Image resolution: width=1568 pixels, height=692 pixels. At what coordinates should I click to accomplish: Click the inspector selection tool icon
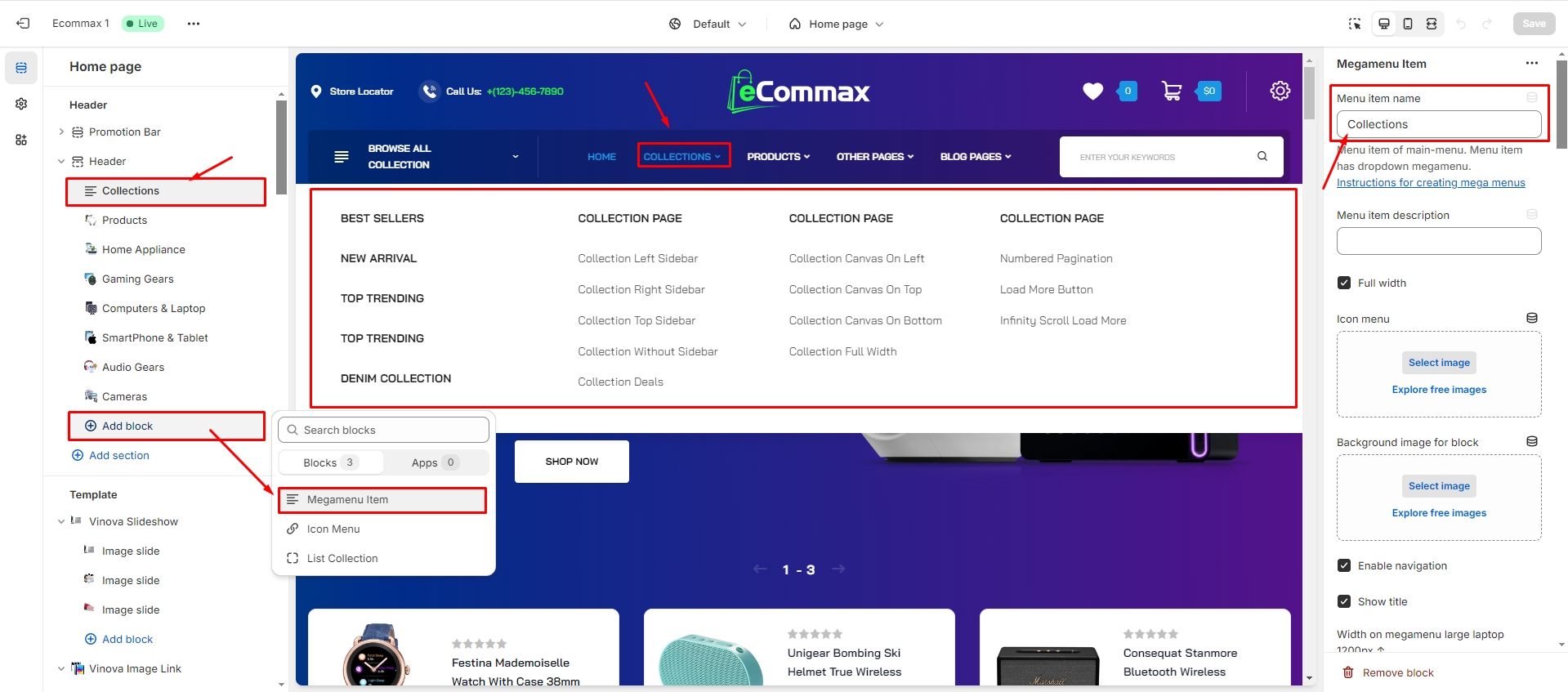(x=1354, y=24)
